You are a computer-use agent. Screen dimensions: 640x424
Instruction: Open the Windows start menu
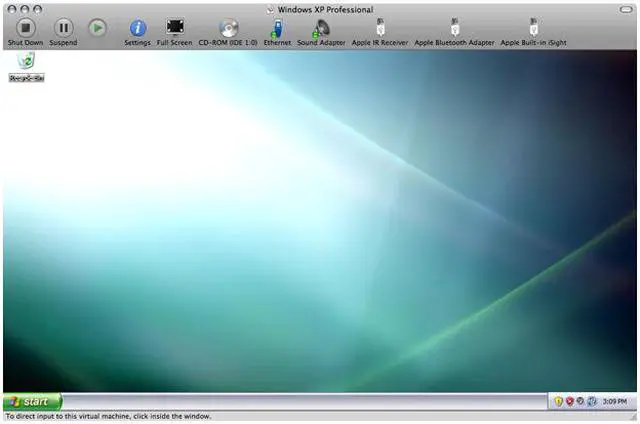32,402
